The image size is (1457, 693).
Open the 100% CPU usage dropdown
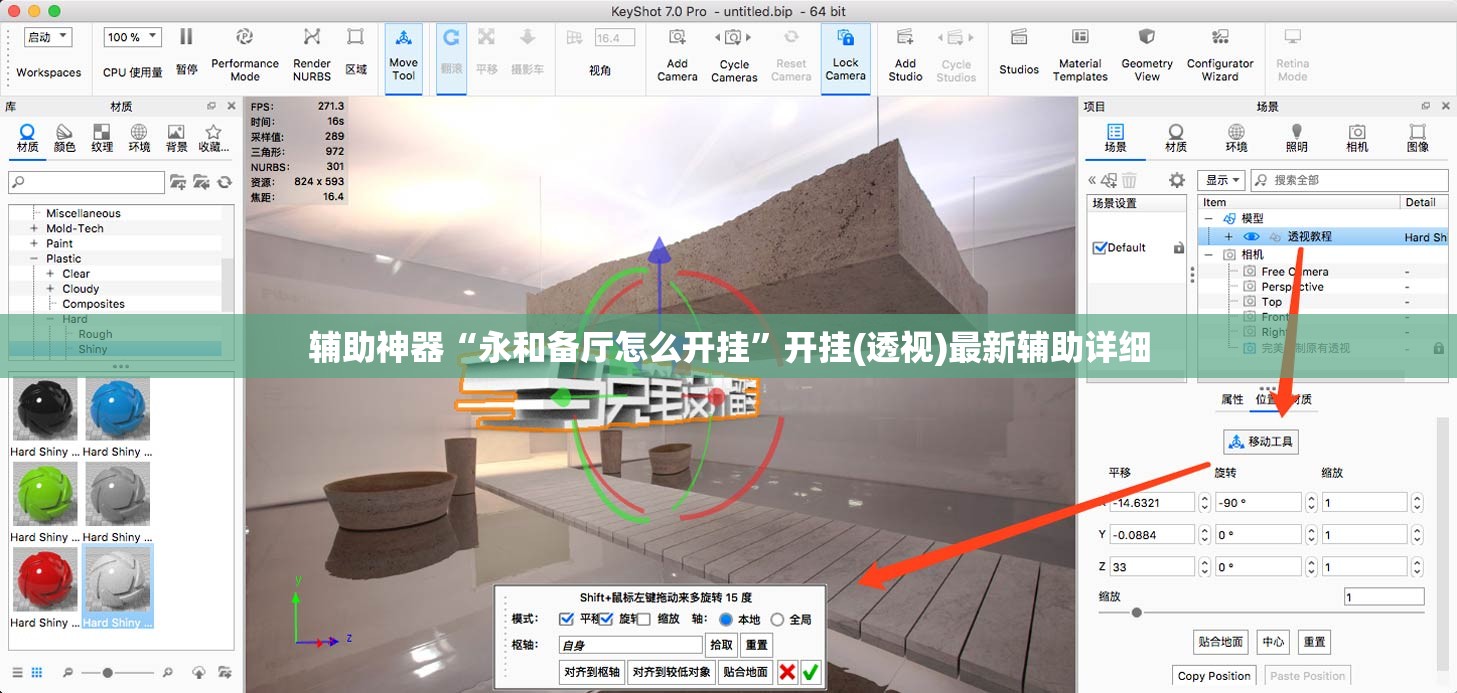coord(132,37)
